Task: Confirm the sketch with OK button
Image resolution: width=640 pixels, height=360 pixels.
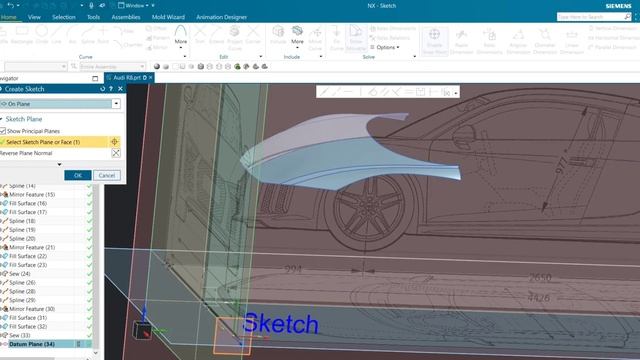Action: pos(78,176)
